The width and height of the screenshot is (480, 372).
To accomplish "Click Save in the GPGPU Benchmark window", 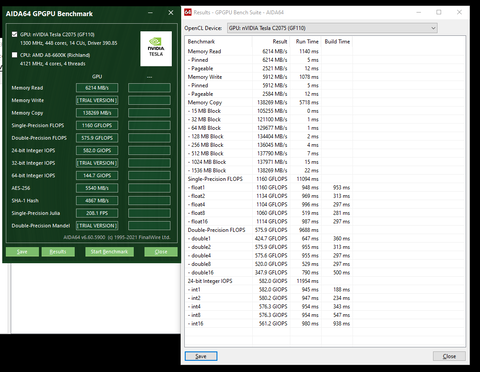I will pos(22,252).
